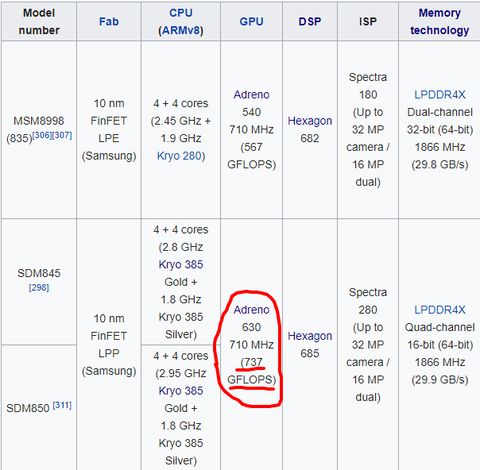480x470 pixels.
Task: Select the 682 DSP number
Action: 310,138
